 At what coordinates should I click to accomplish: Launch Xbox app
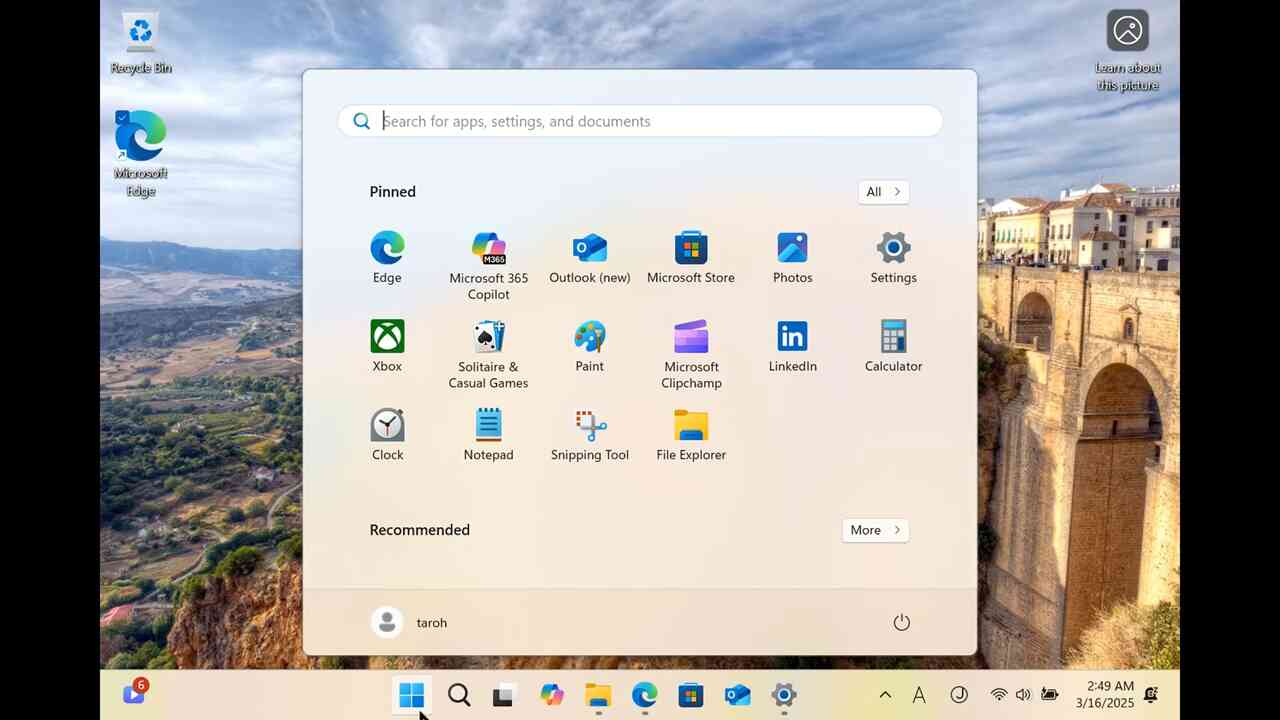pos(387,346)
